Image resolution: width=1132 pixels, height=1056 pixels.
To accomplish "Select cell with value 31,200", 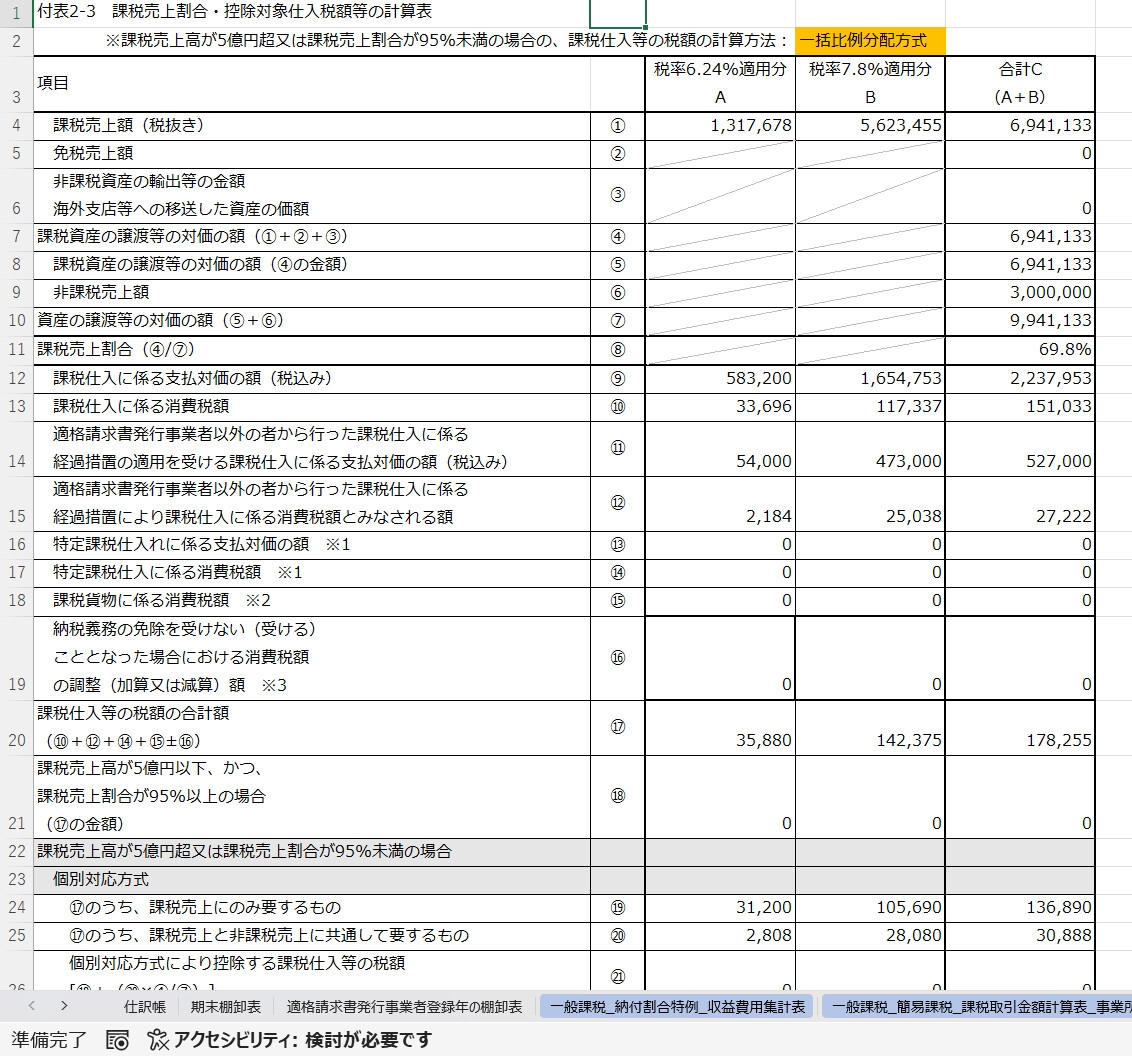I will [x=720, y=908].
